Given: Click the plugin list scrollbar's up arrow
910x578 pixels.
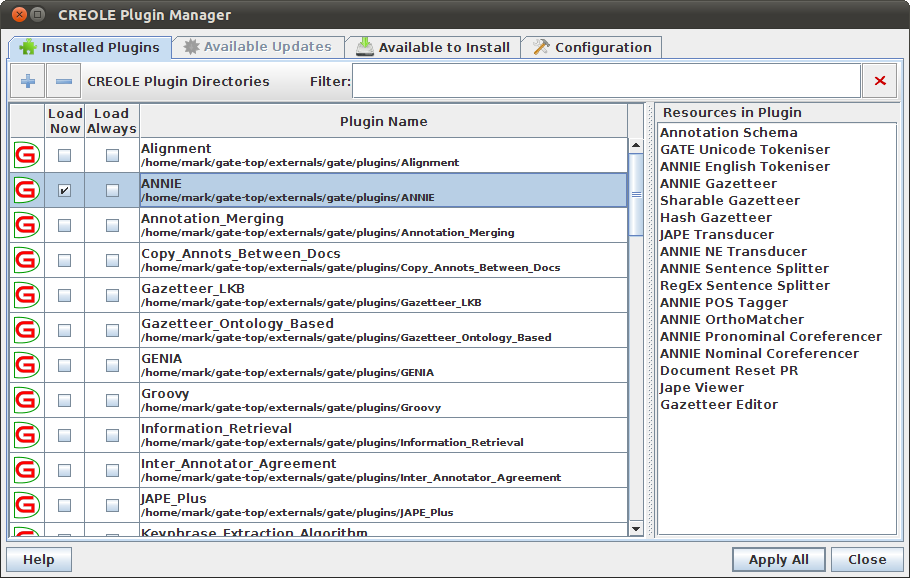Looking at the screenshot, I should point(636,145).
